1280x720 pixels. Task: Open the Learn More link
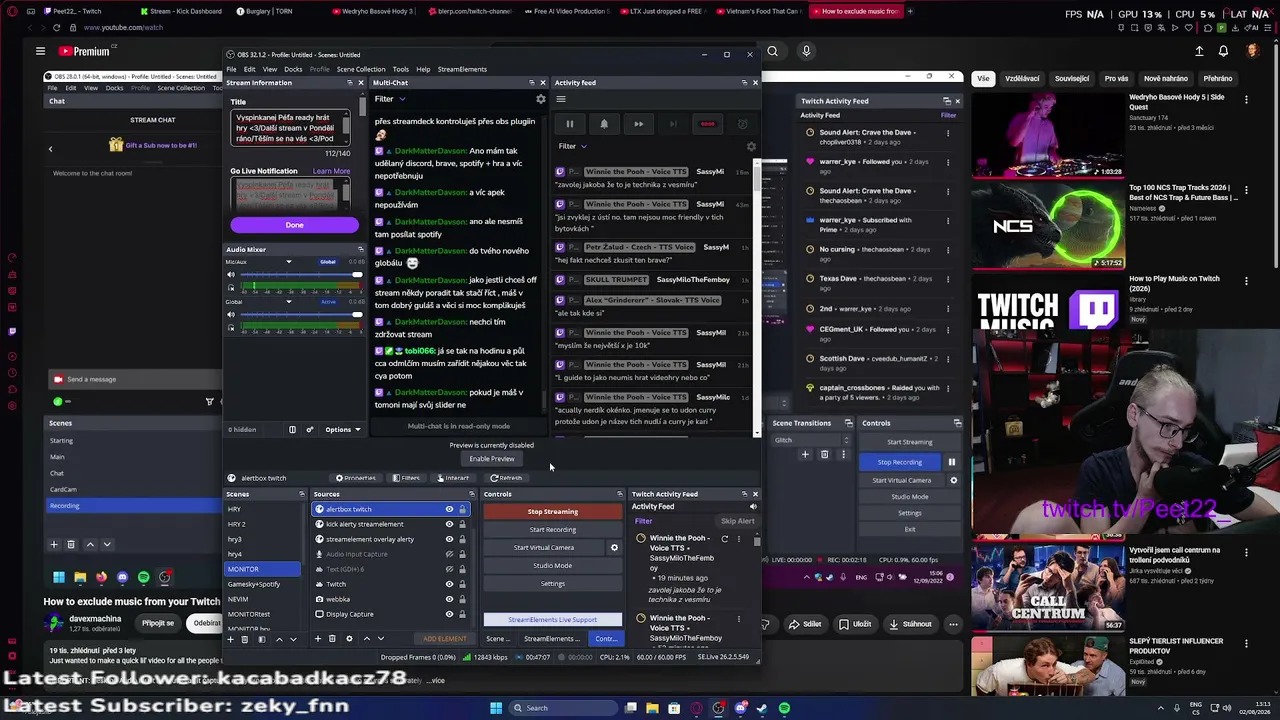pos(331,171)
